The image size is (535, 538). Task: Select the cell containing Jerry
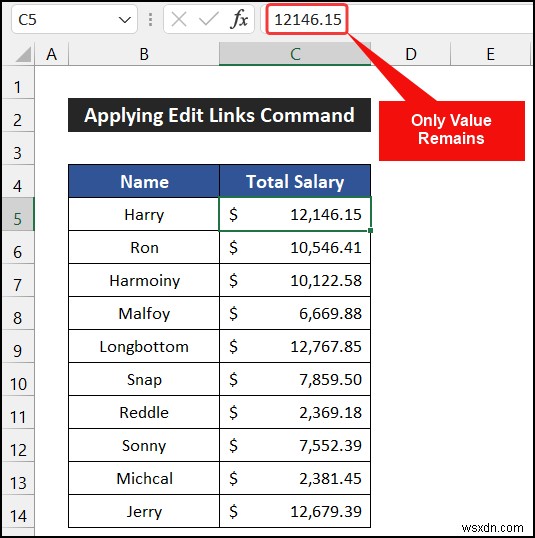[x=144, y=511]
